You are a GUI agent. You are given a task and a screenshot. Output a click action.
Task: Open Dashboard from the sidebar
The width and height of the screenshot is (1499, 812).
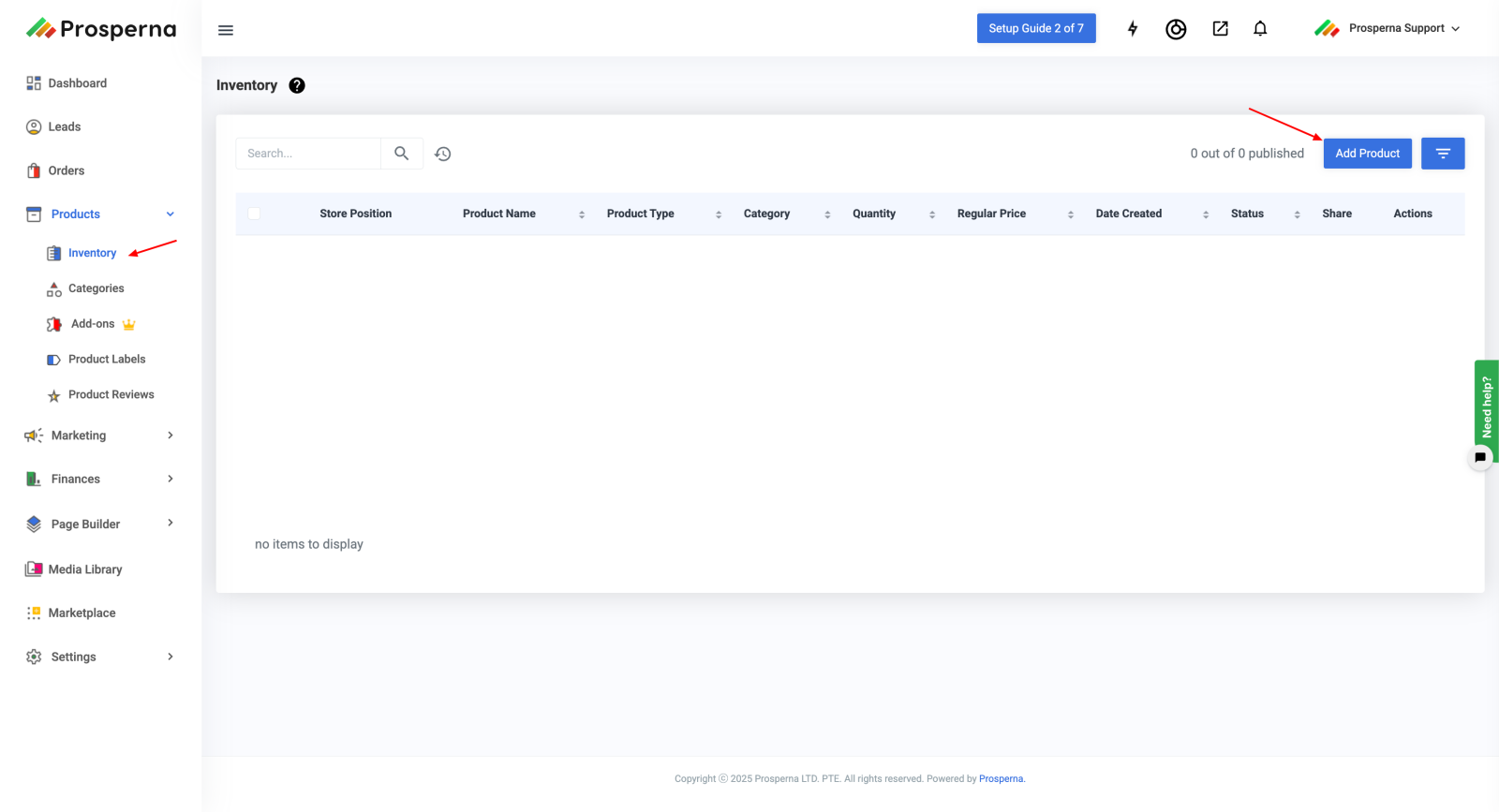(x=77, y=83)
